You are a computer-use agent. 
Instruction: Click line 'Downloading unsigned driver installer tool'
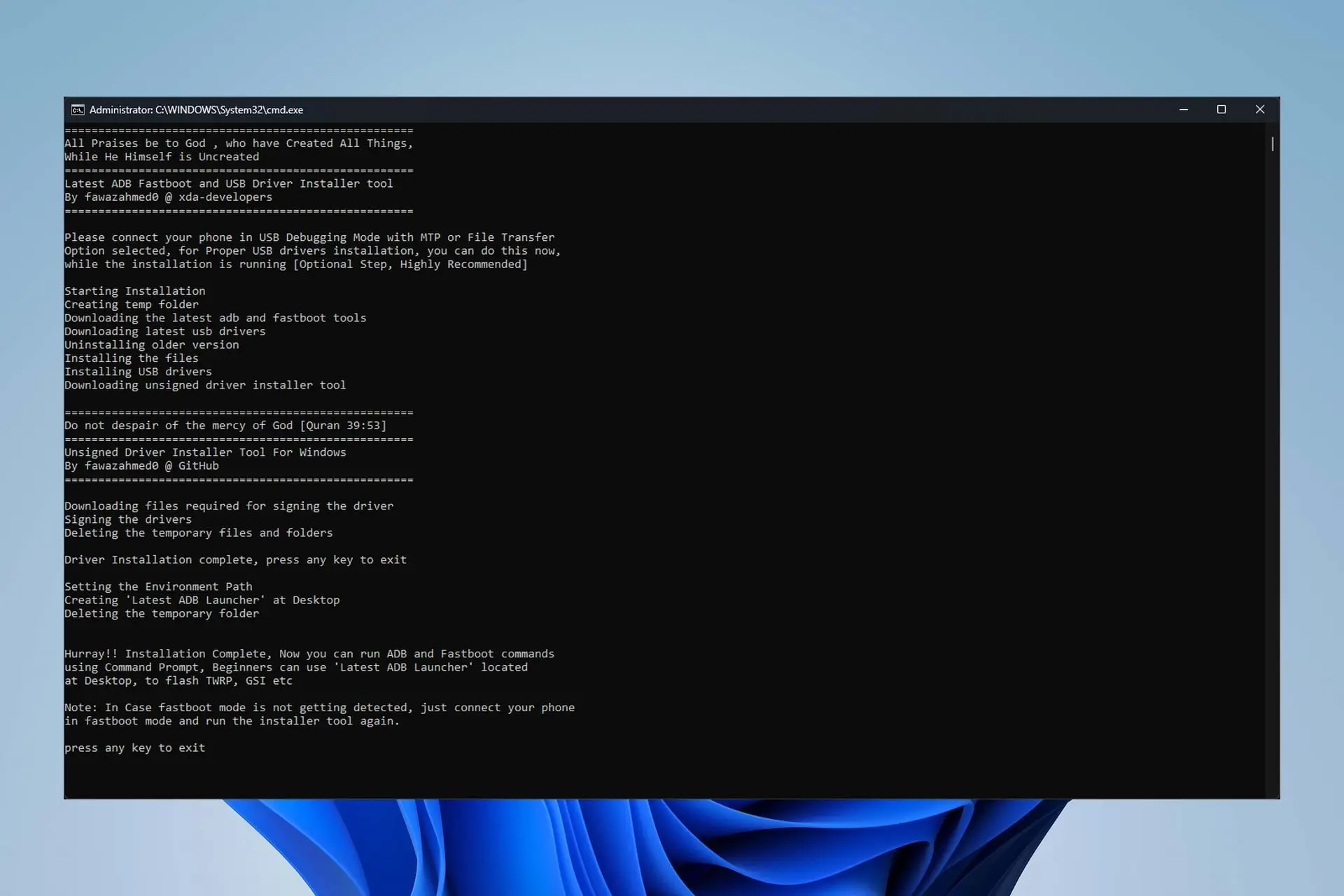click(x=205, y=385)
